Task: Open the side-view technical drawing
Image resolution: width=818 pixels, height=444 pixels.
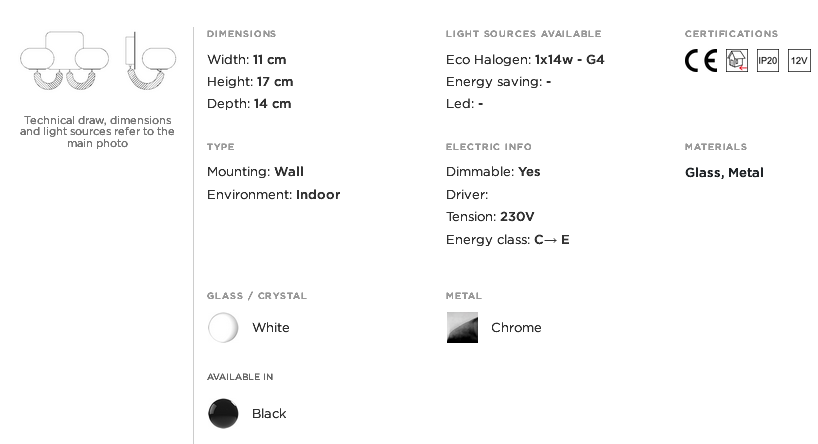Action: [x=151, y=61]
